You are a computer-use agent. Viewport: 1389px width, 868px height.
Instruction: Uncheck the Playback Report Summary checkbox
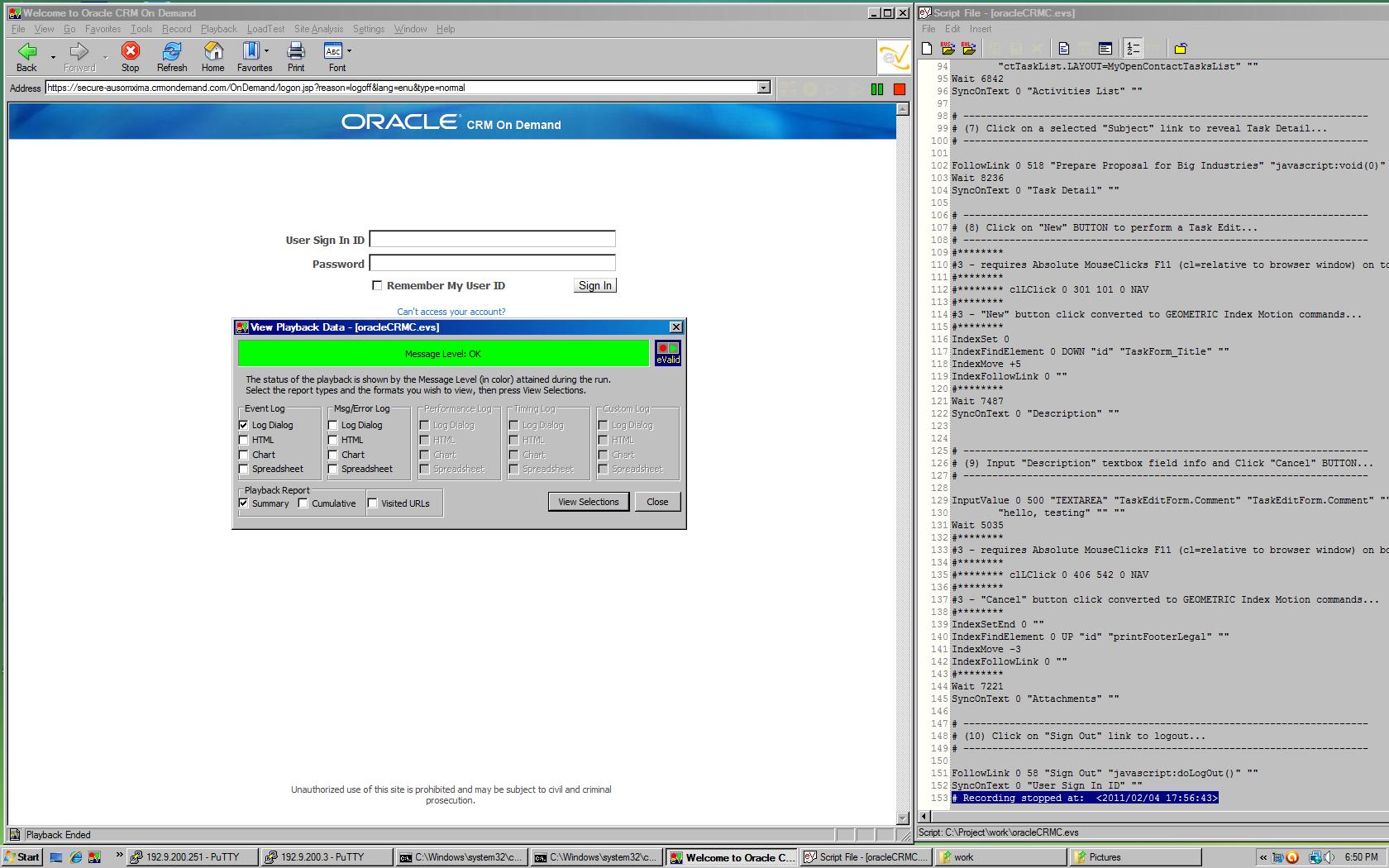click(x=243, y=503)
